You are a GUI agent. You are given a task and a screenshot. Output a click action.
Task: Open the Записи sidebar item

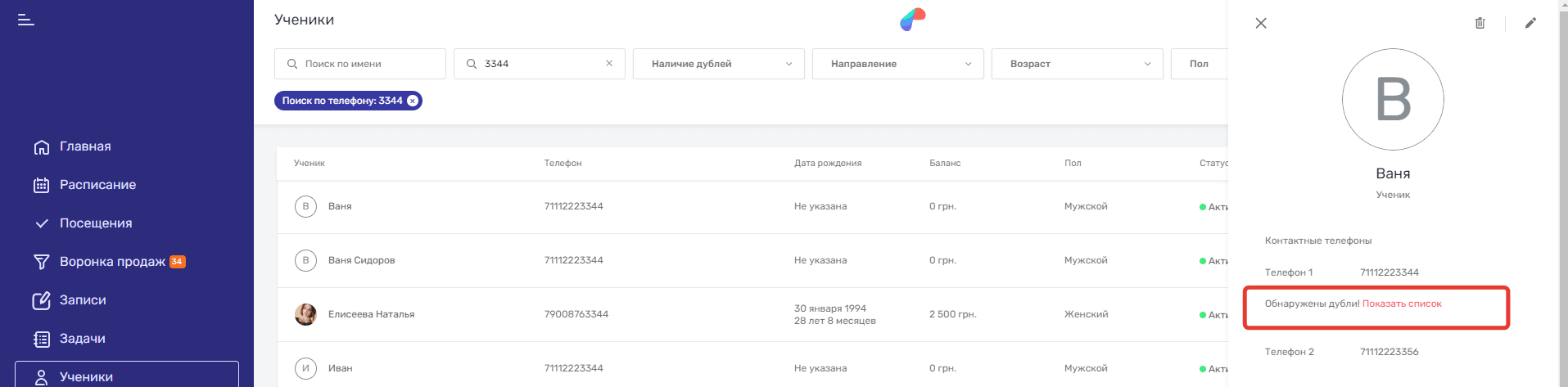[83, 300]
